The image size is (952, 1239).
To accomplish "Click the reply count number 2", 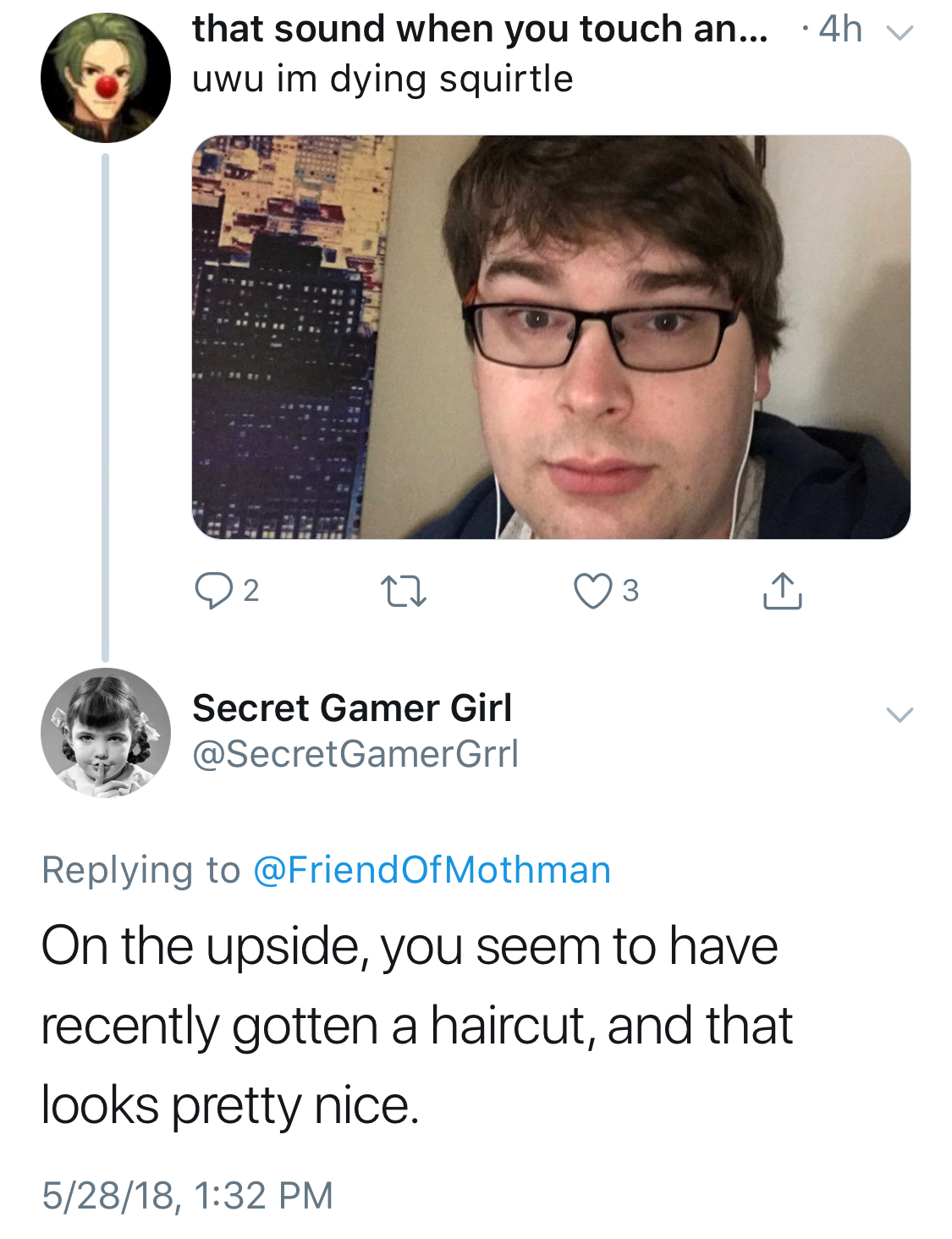I will coord(251,591).
